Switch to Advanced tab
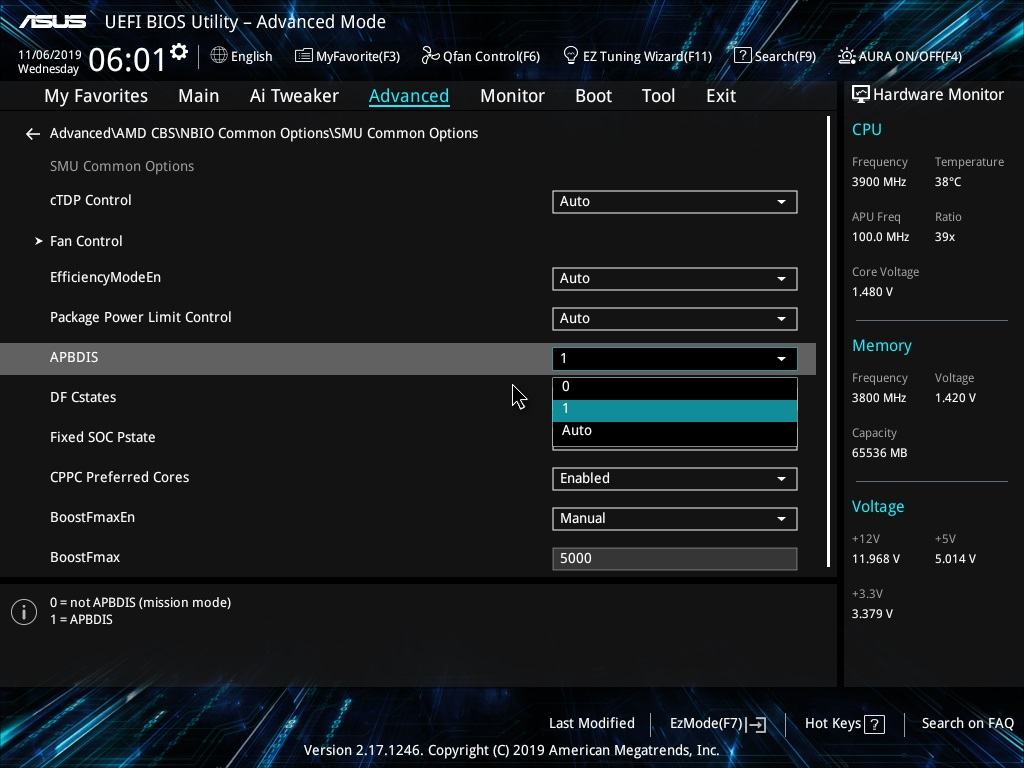Screen dimensions: 1024x768 coord(409,96)
